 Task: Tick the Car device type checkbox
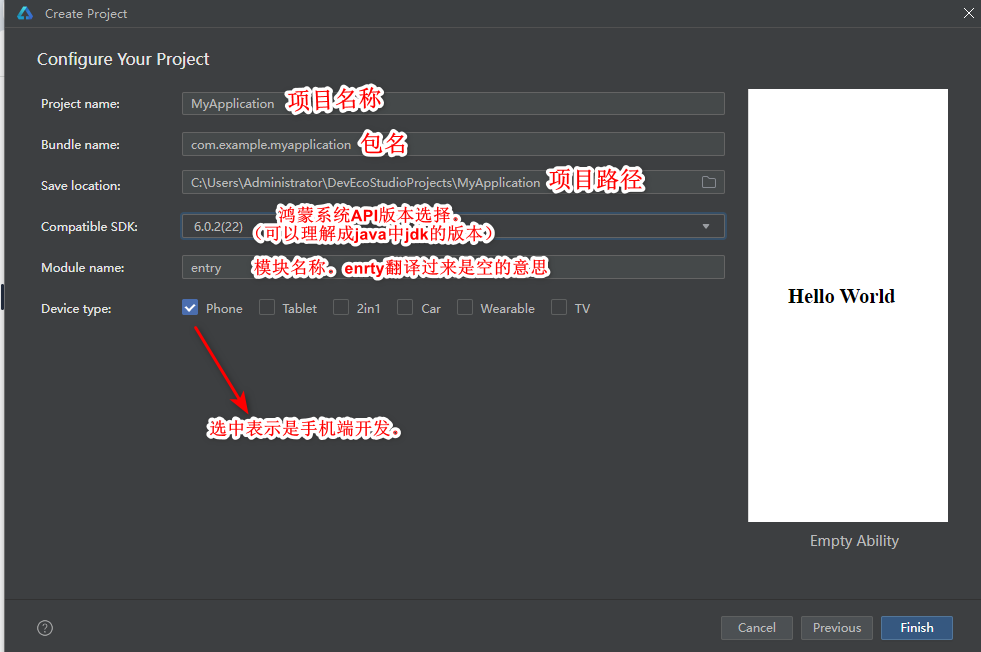pos(405,308)
